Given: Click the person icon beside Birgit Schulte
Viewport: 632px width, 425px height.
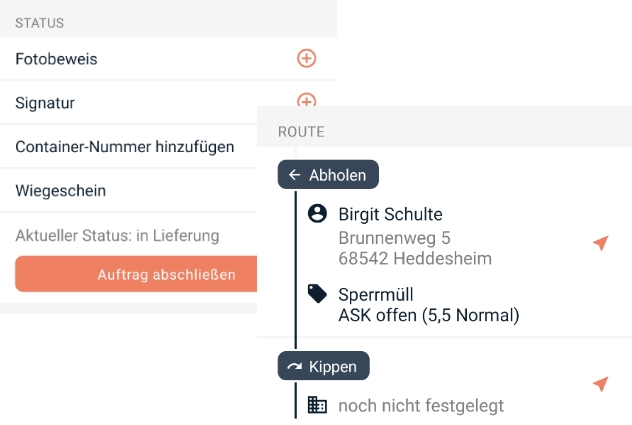Looking at the screenshot, I should click(x=317, y=214).
